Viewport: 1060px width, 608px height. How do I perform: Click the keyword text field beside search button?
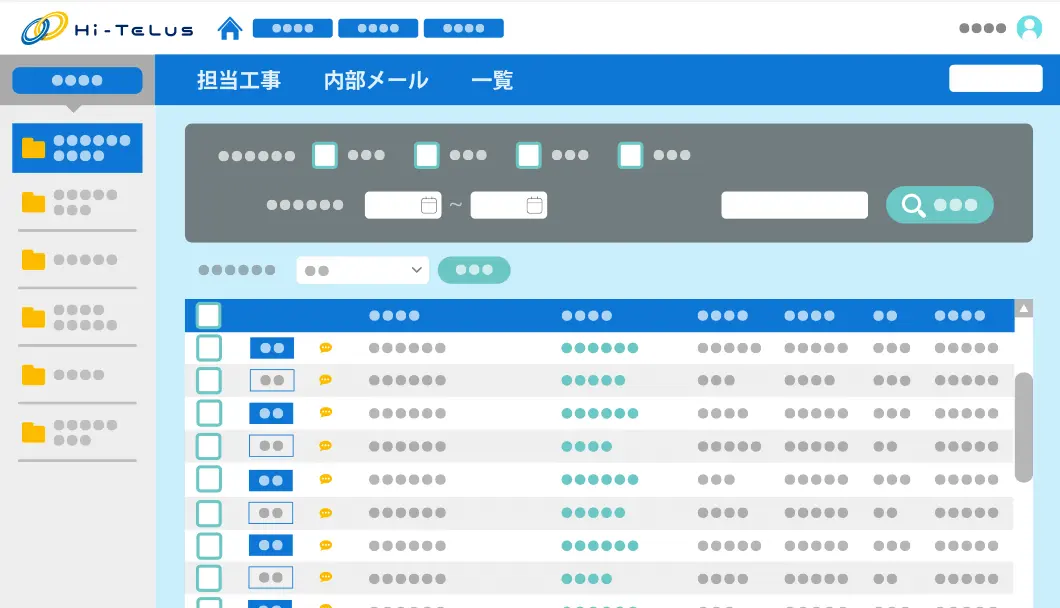(794, 205)
